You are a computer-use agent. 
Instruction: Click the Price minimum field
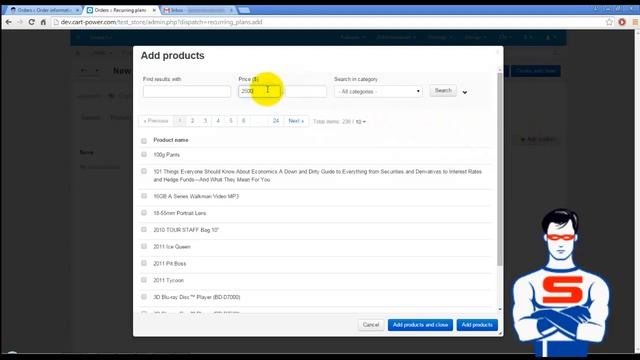(x=260, y=91)
